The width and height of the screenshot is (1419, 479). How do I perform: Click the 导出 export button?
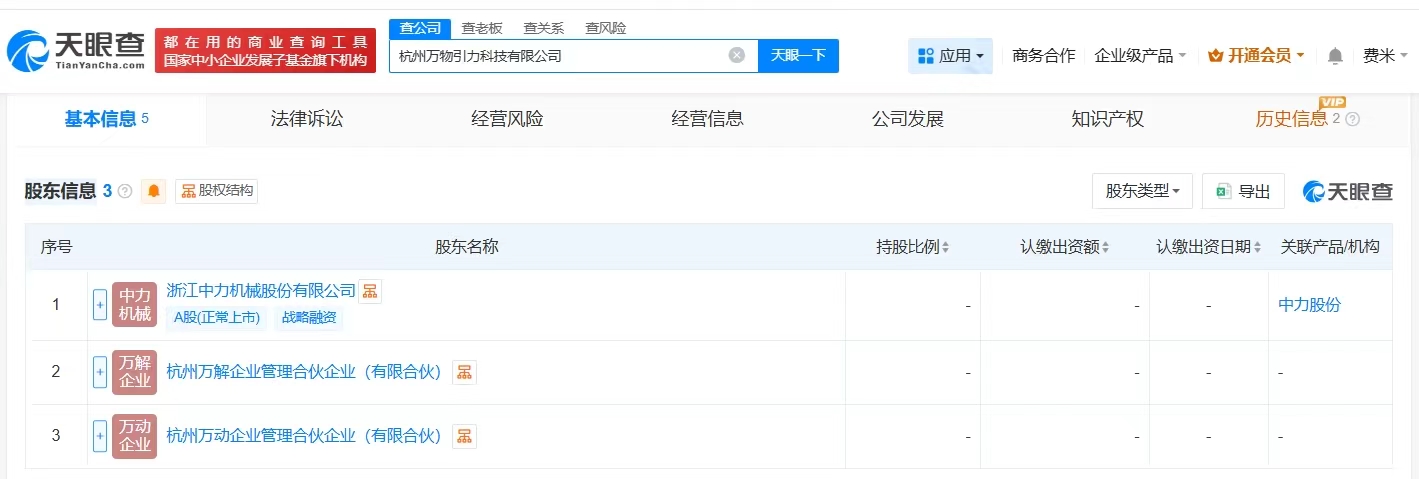pyautogui.click(x=1243, y=191)
